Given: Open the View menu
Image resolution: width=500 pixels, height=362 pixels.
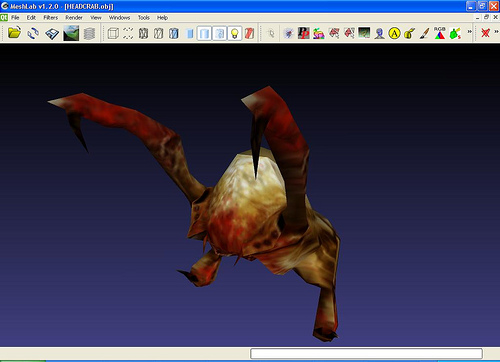Looking at the screenshot, I should coord(96,18).
